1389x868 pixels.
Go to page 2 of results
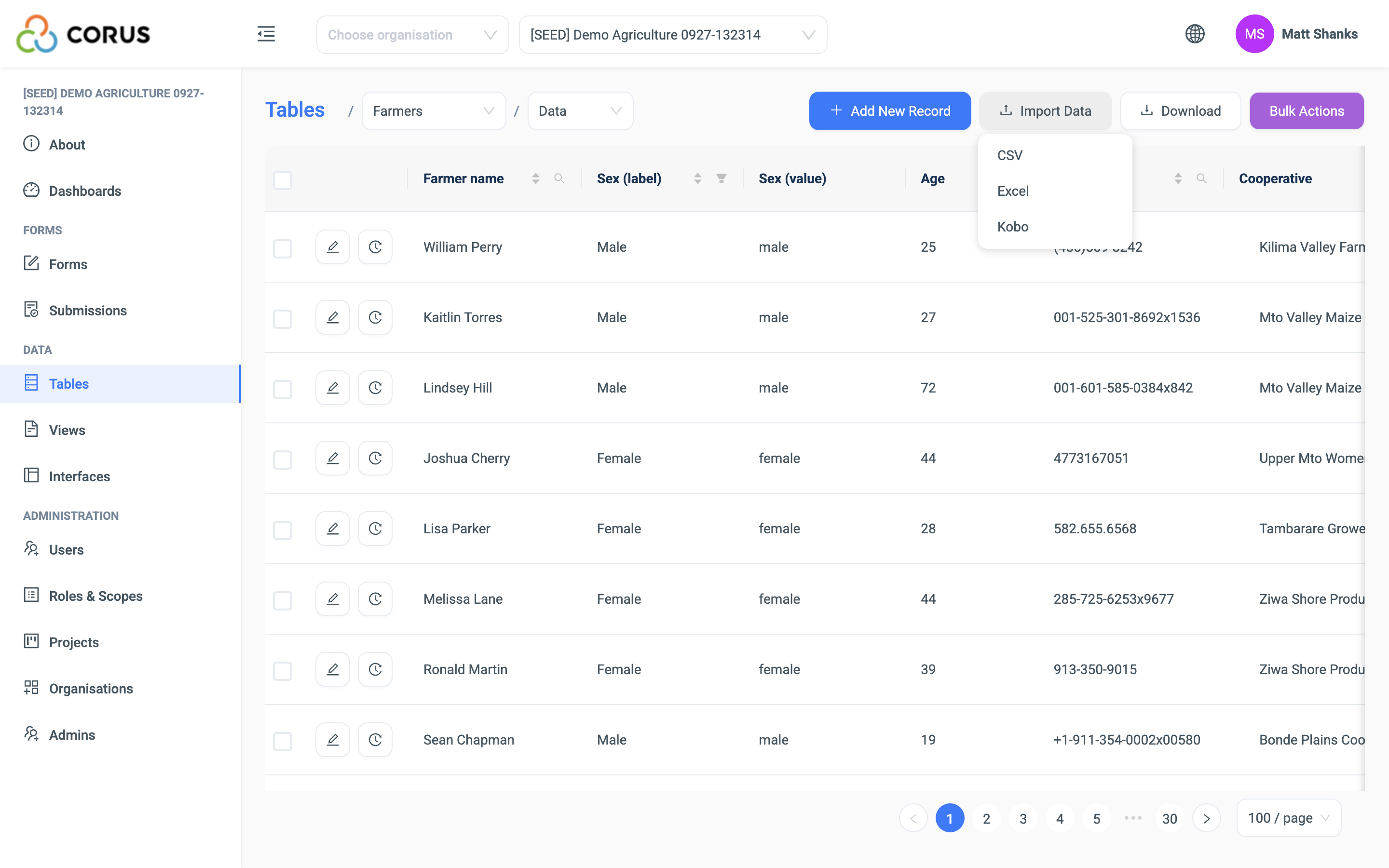(x=986, y=818)
